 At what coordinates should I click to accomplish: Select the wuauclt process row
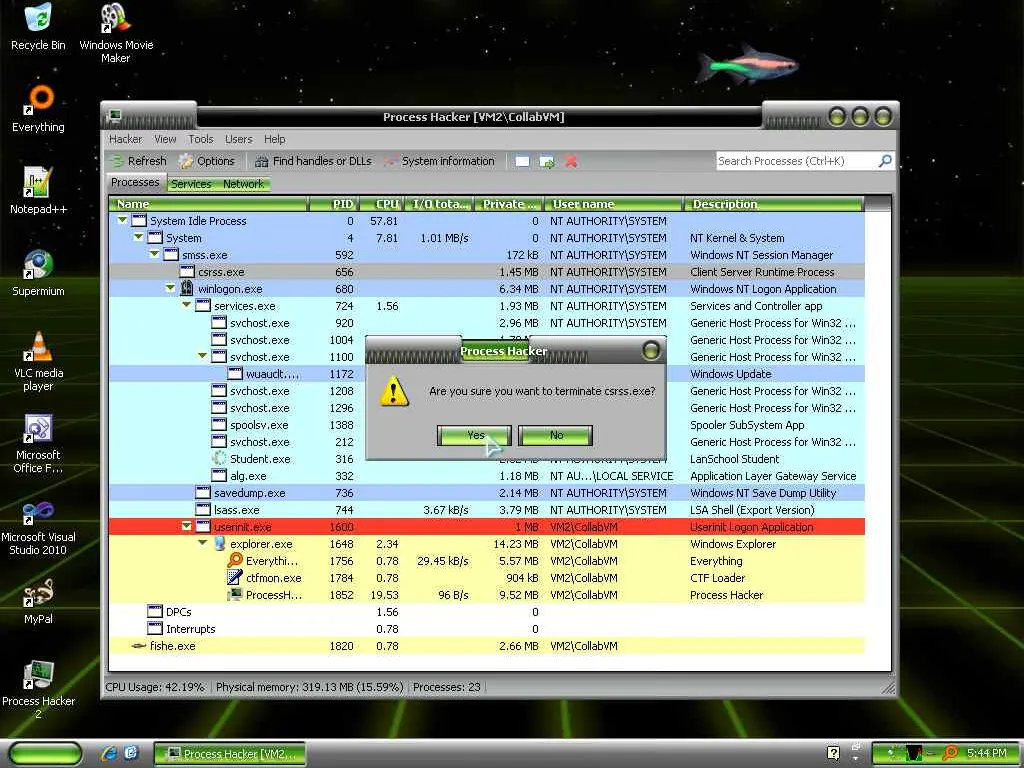pyautogui.click(x=487, y=374)
